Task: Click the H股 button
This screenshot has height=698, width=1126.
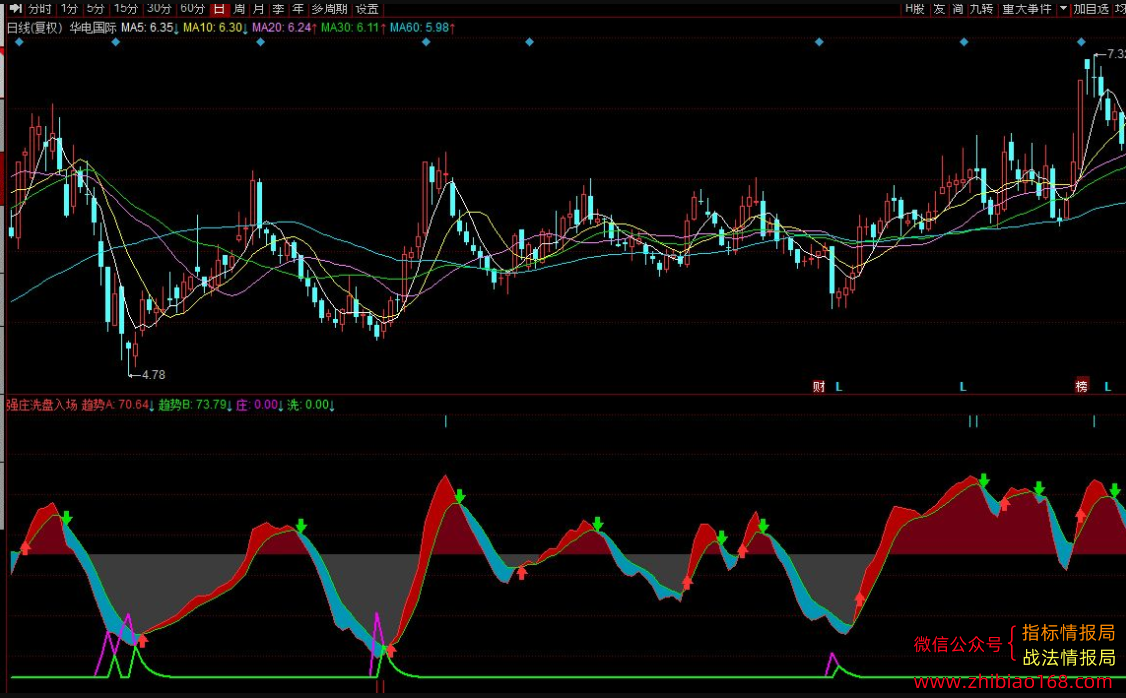Action: (915, 9)
